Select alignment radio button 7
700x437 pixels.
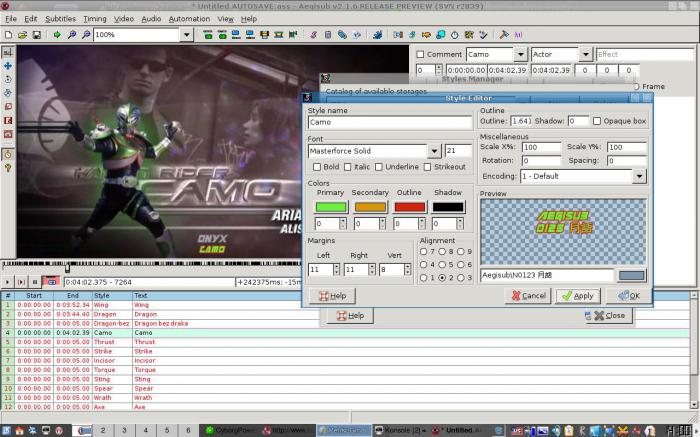(423, 251)
